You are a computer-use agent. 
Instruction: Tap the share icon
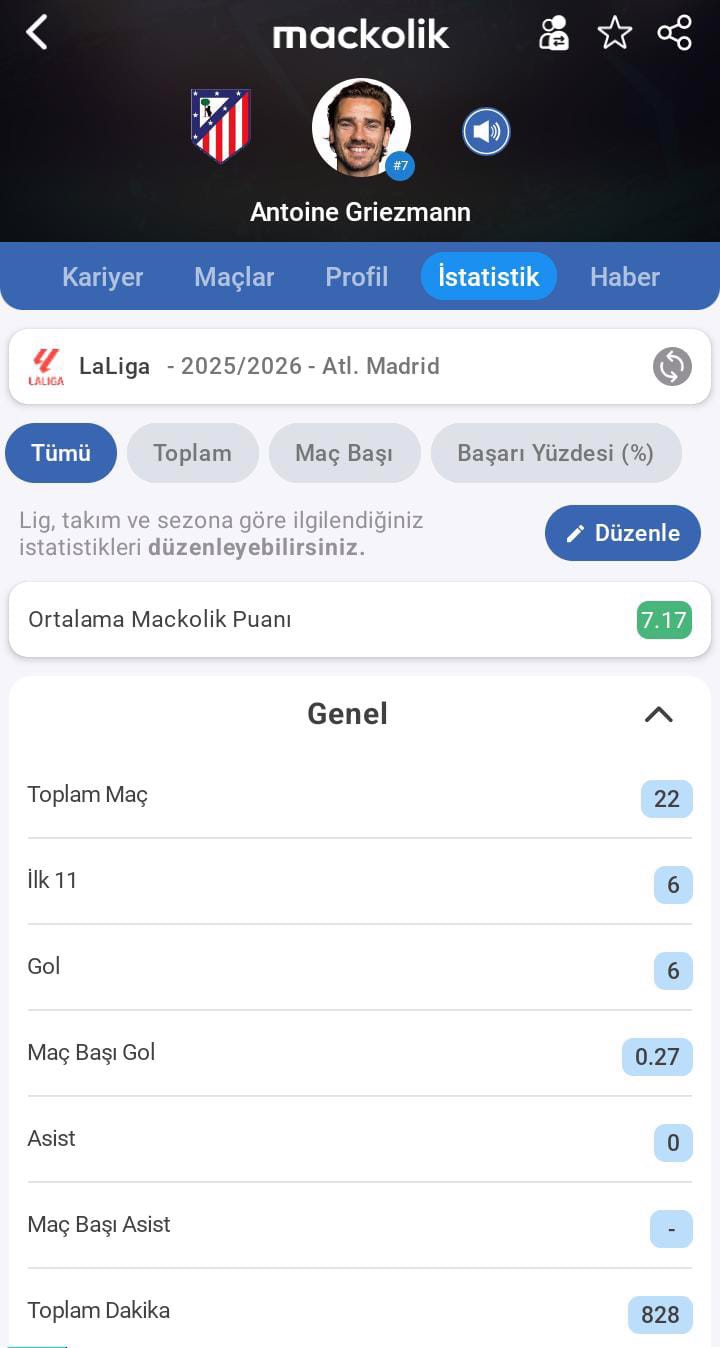point(675,33)
